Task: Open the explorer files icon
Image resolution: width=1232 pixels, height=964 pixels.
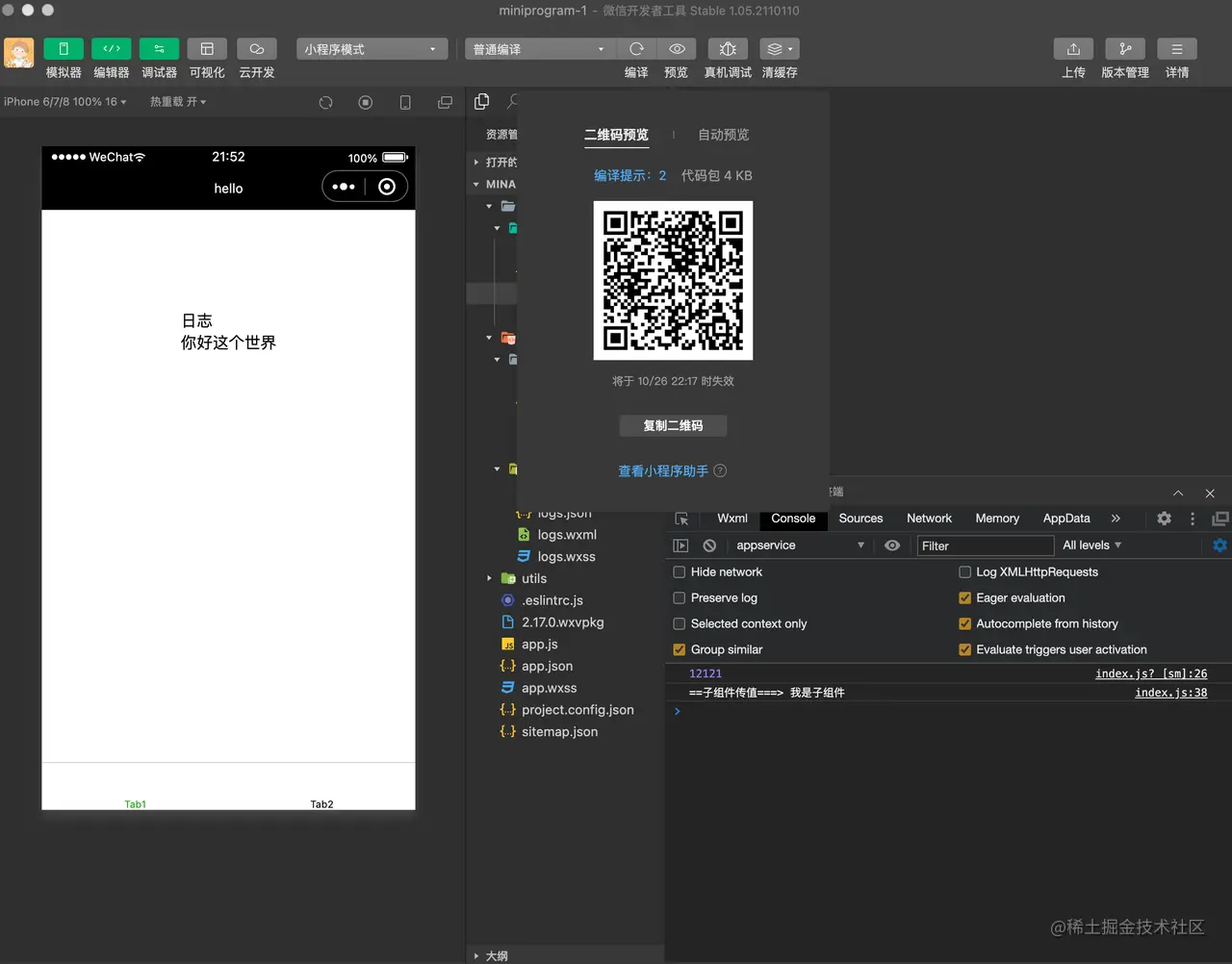Action: coord(482,101)
